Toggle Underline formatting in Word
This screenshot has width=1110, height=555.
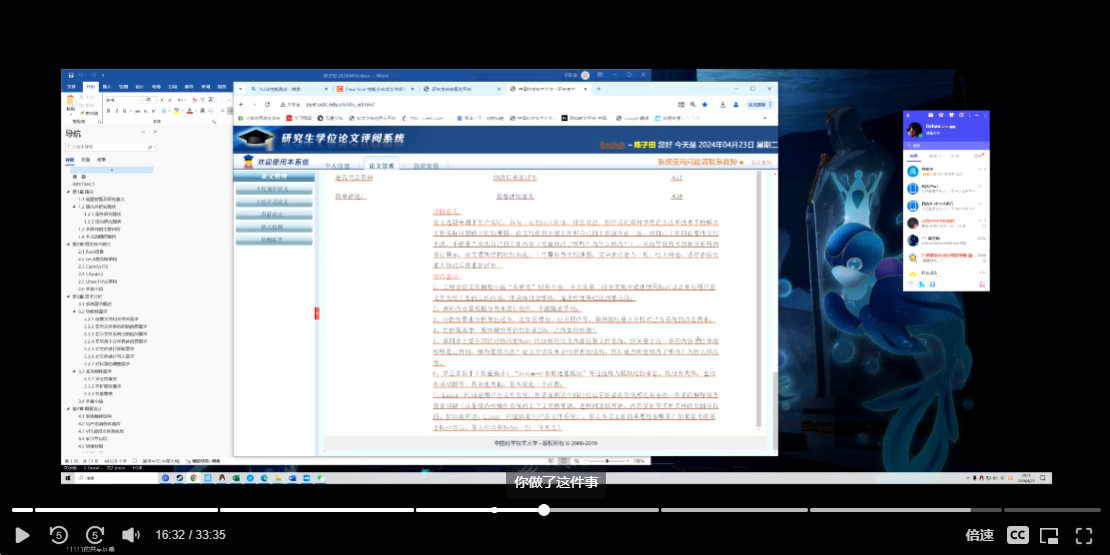[x=125, y=111]
